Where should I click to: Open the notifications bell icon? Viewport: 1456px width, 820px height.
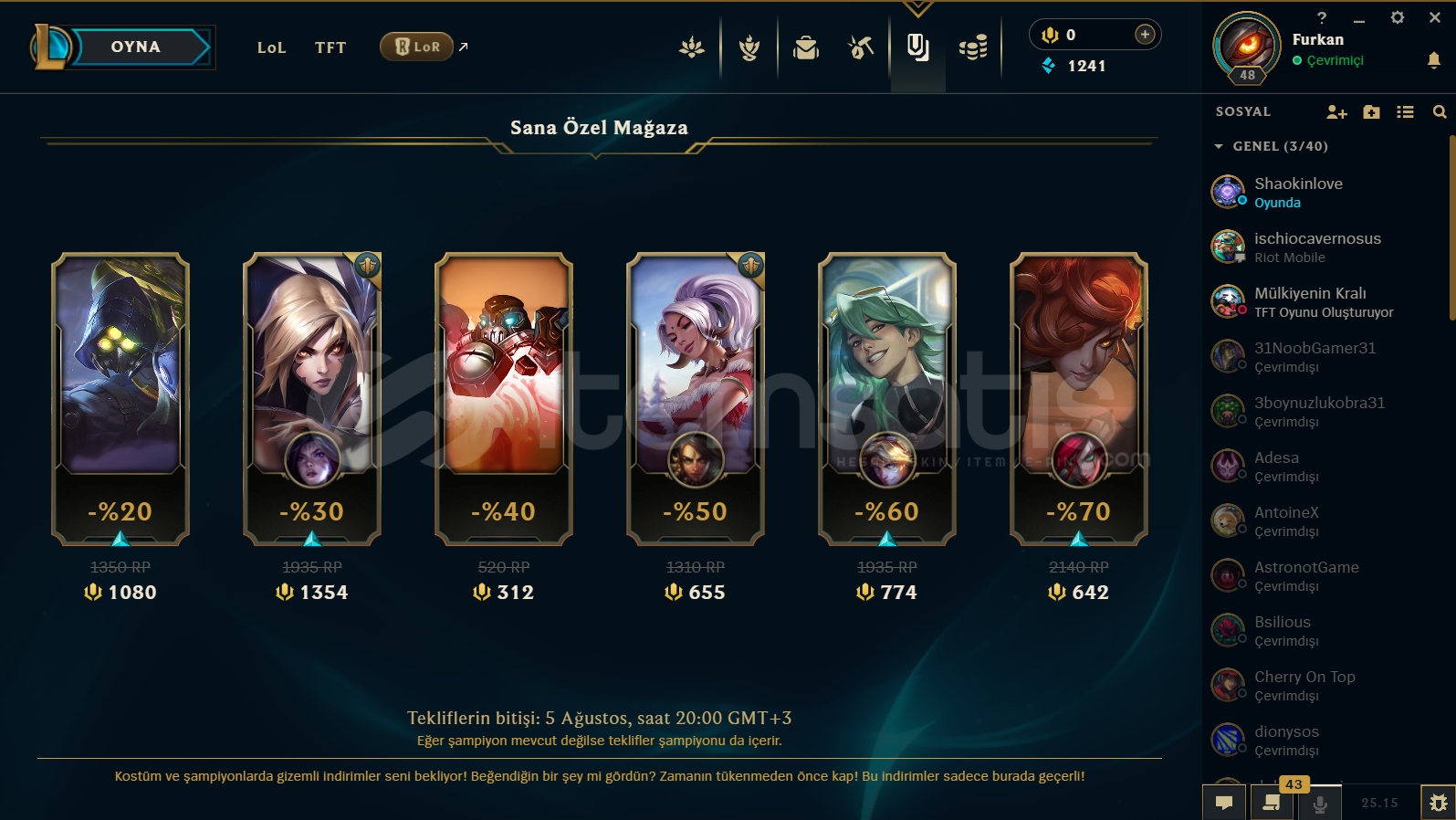pos(1434,60)
